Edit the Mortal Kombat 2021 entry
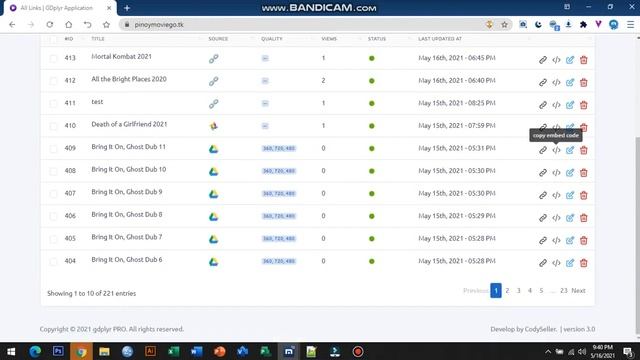The height and width of the screenshot is (360, 640). (570, 60)
